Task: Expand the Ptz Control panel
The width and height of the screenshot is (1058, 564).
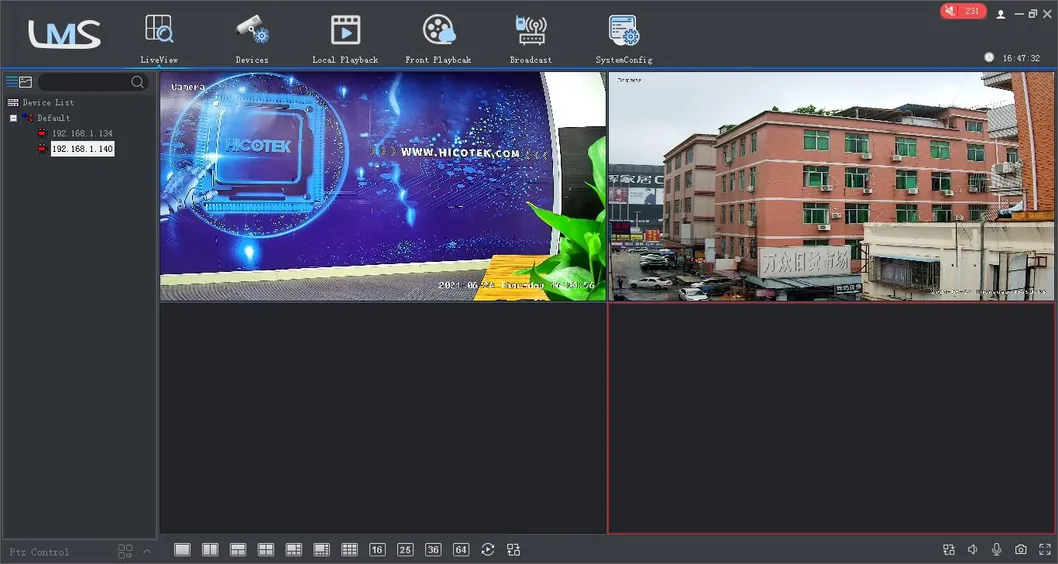Action: point(147,551)
